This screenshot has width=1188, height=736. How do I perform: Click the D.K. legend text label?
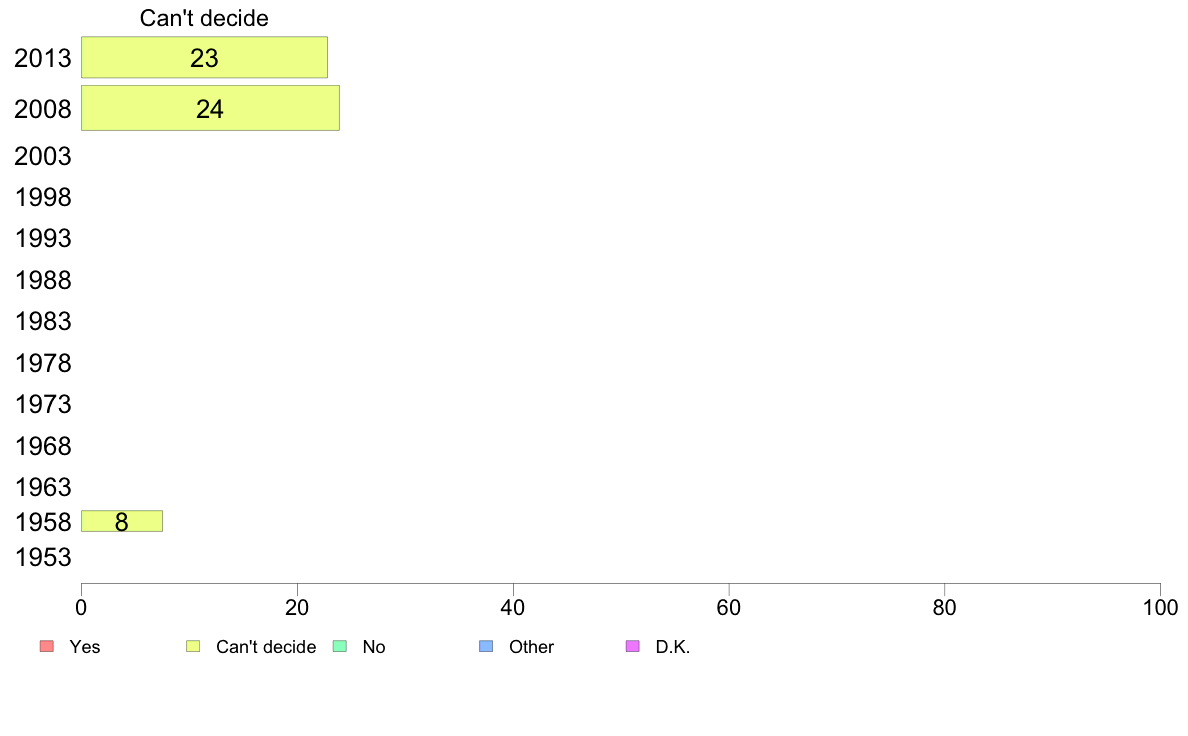coord(673,647)
